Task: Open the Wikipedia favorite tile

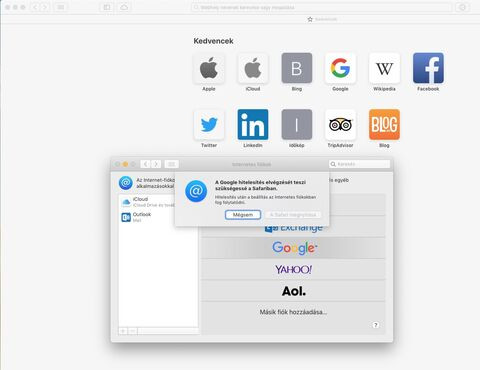Action: coord(384,68)
